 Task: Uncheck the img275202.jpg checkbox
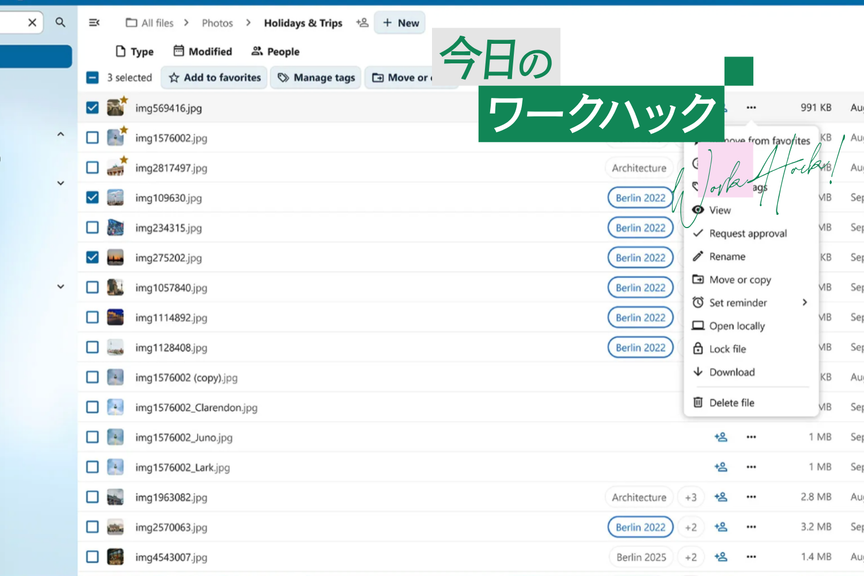(x=92, y=257)
